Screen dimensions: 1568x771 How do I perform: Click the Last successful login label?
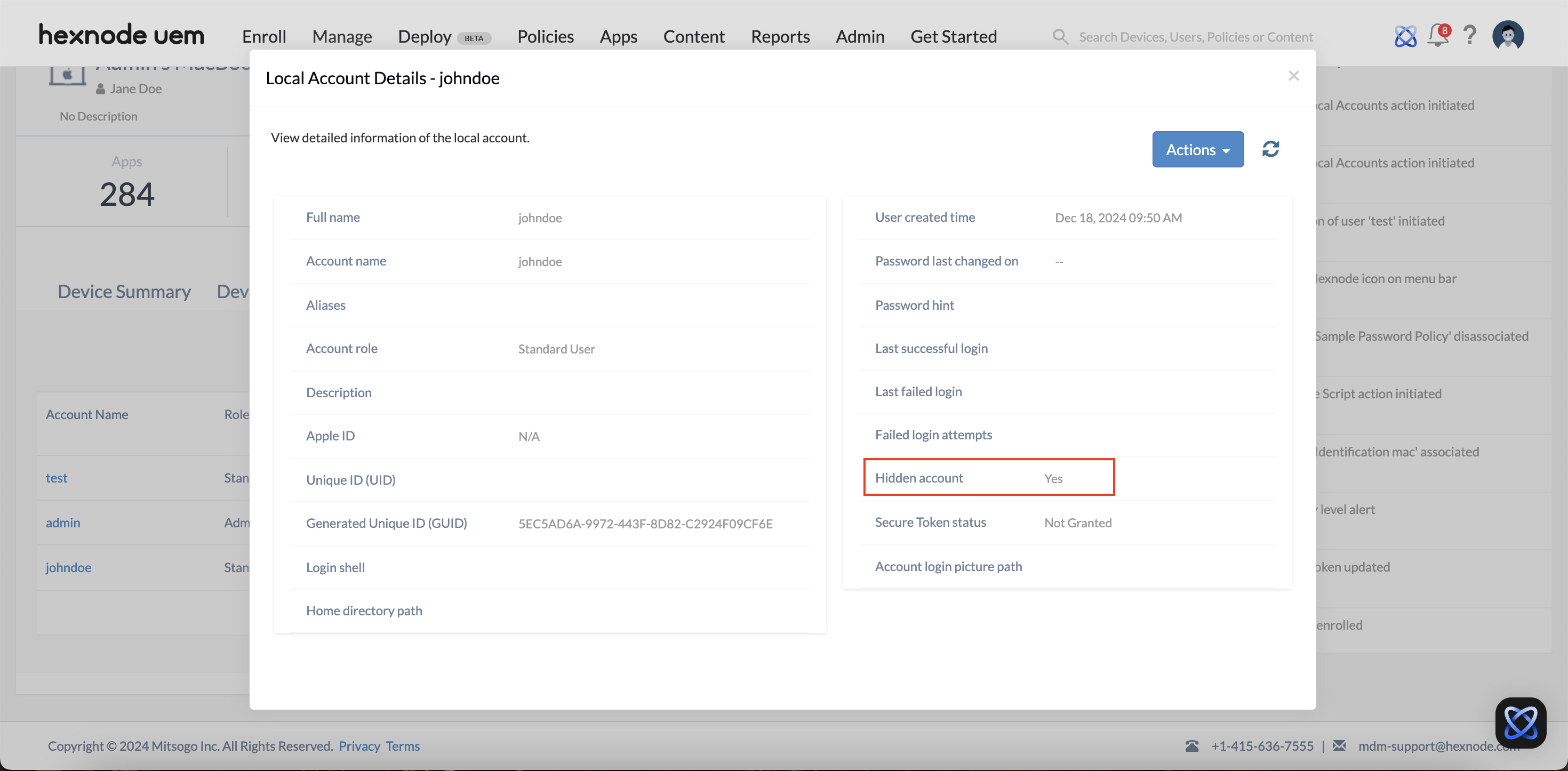(x=931, y=348)
